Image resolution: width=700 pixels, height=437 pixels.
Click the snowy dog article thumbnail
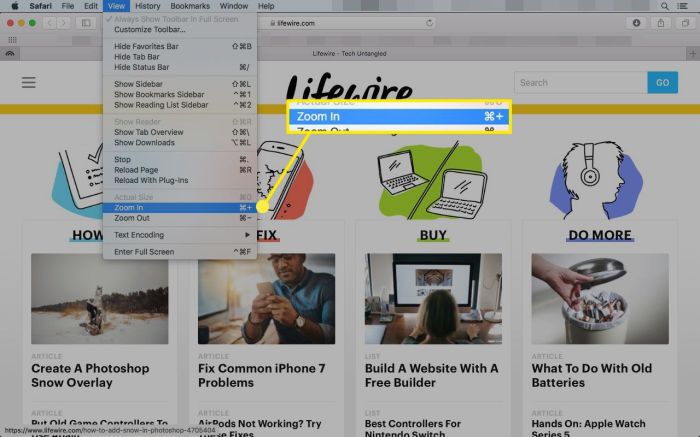[x=100, y=299]
